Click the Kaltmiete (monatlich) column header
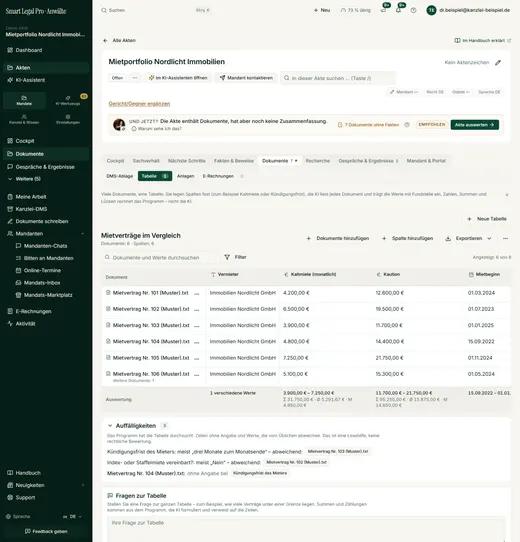 (313, 274)
